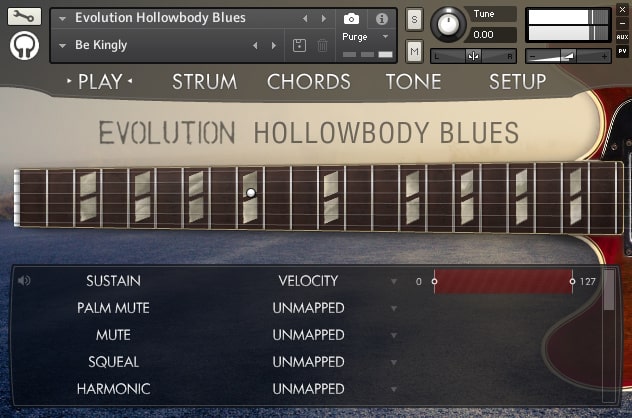Show the instrument info icon
Image resolution: width=632 pixels, height=418 pixels.
click(381, 19)
